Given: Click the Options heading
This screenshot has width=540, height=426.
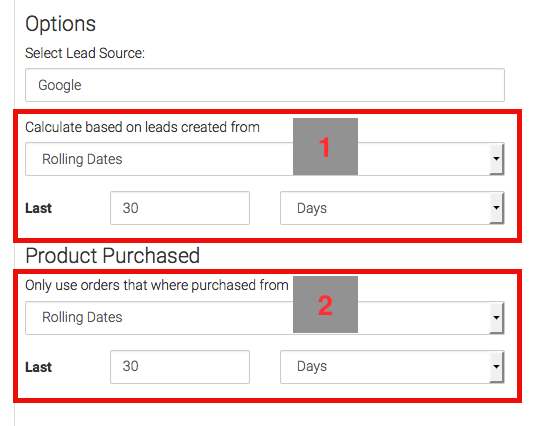Looking at the screenshot, I should (x=61, y=24).
